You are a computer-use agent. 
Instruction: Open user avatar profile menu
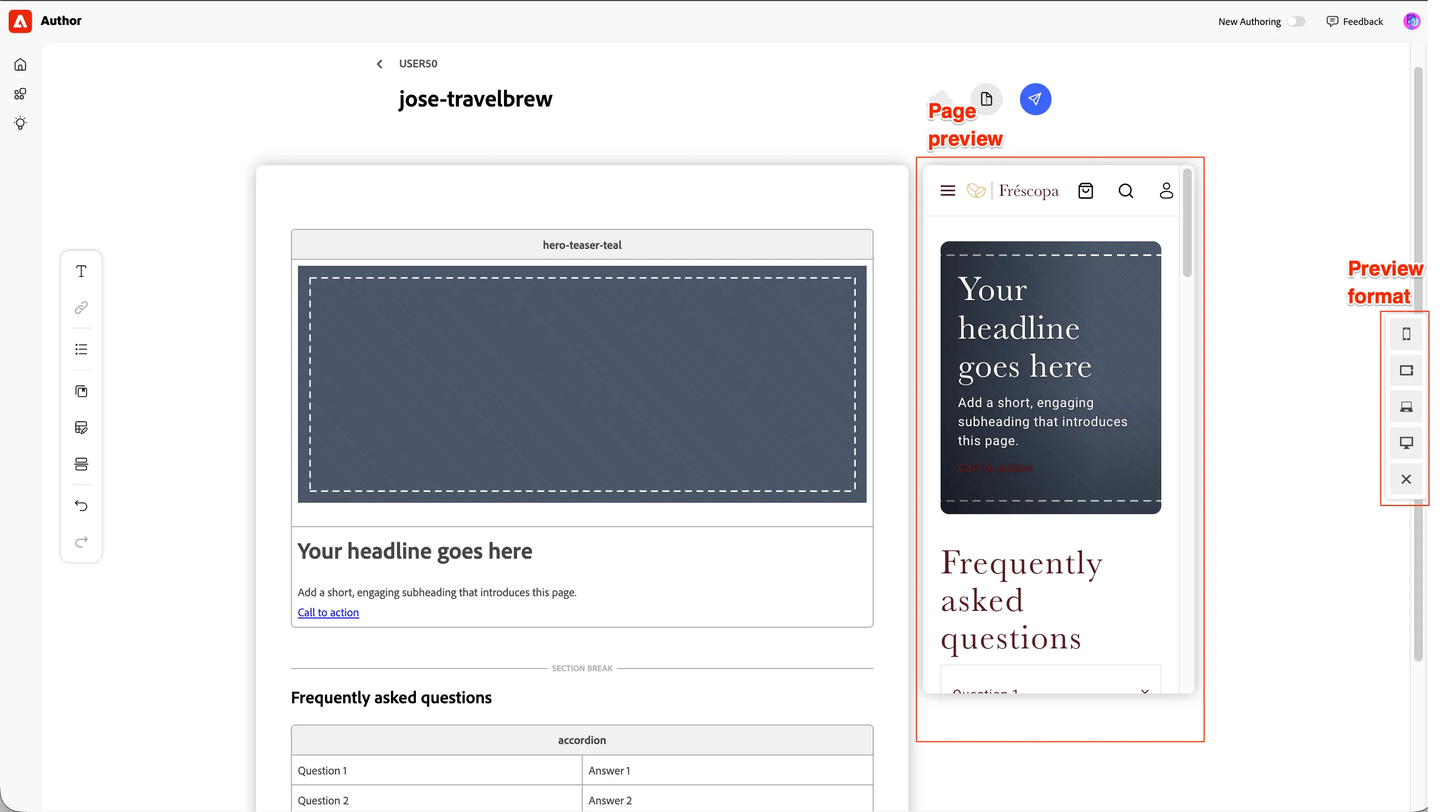(x=1412, y=22)
